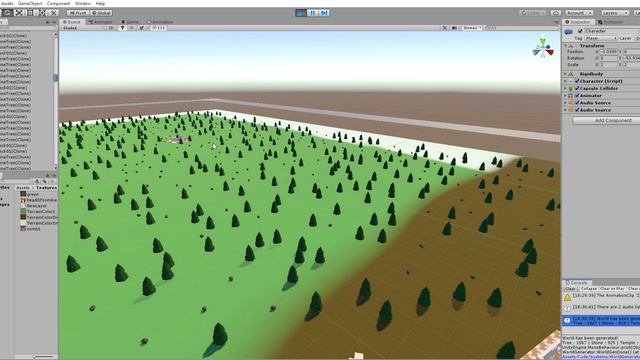Image resolution: width=640 pixels, height=360 pixels.
Task: Open the Account dropdown
Action: pos(580,13)
